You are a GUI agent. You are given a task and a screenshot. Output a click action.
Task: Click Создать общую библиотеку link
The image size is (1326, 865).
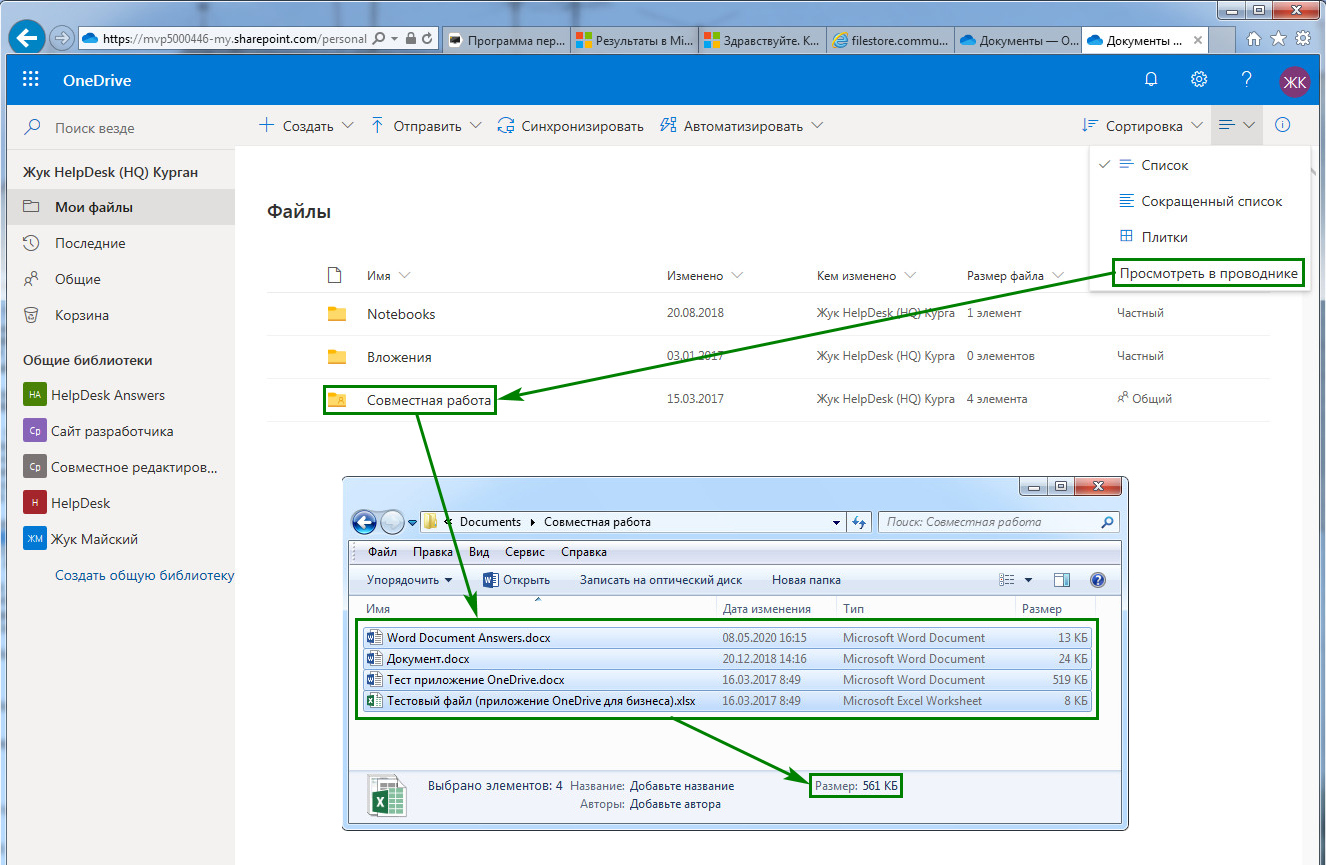coord(144,575)
